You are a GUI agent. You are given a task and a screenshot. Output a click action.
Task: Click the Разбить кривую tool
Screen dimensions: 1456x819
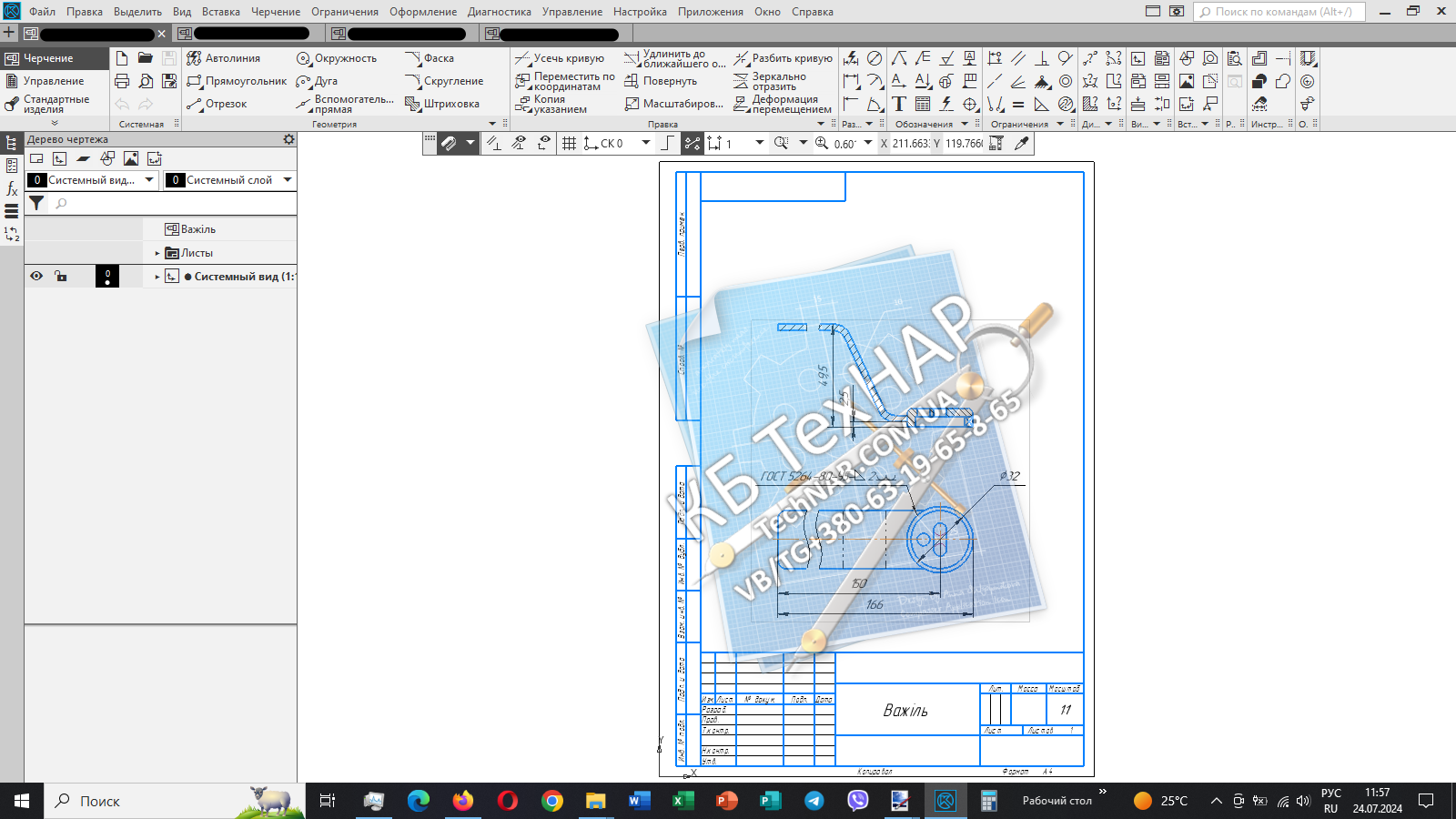tap(783, 58)
